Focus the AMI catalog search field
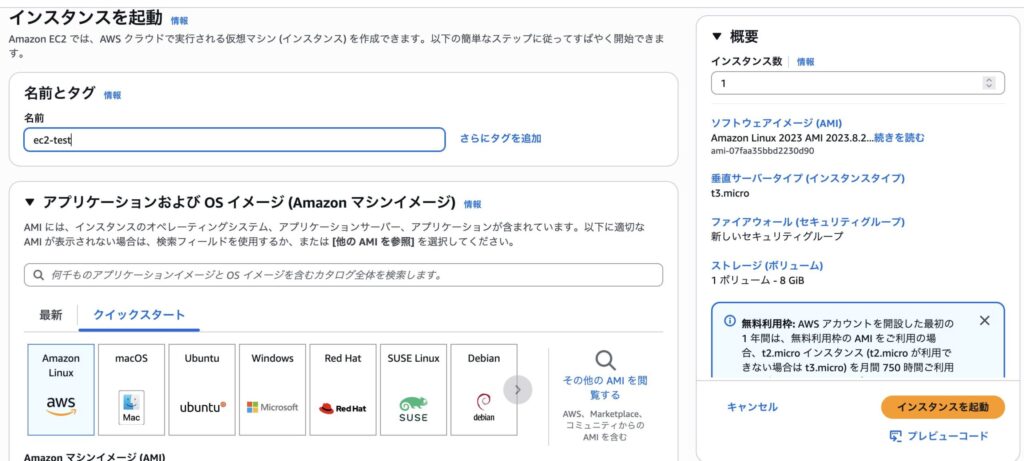1024x461 pixels. [344, 275]
